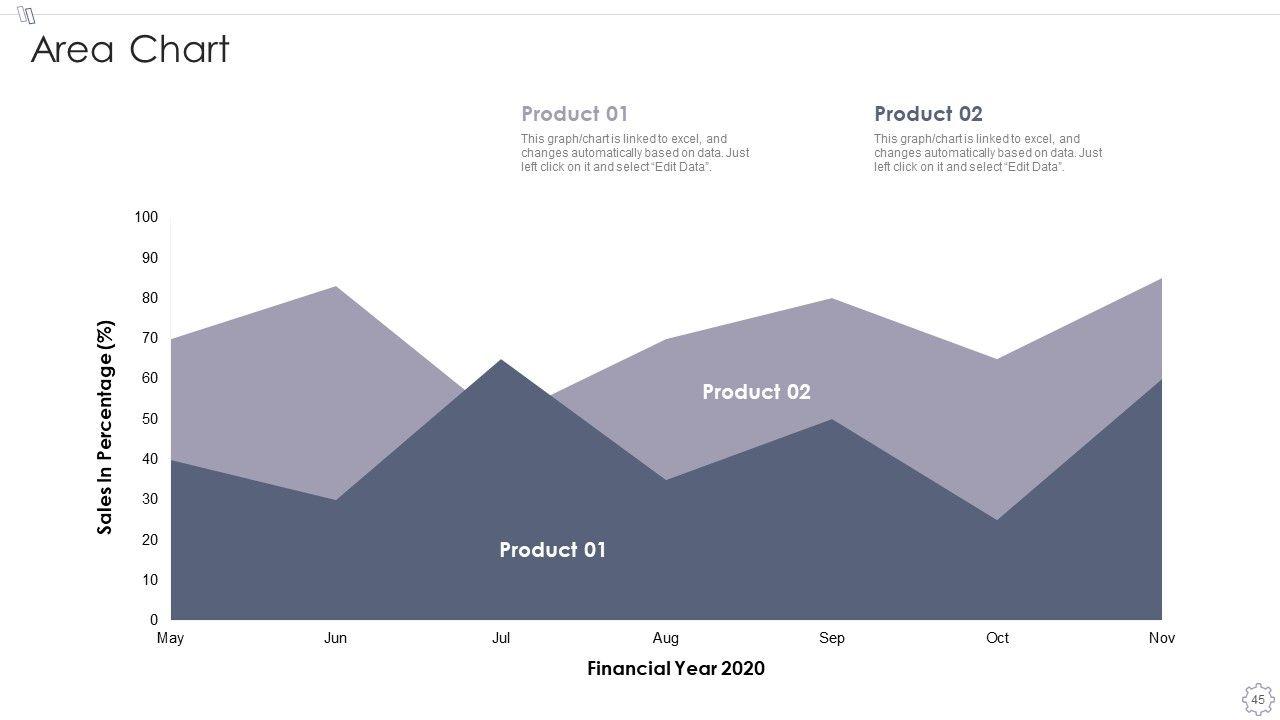Click the Sep label on the horizontal axis
Viewport: 1280px width, 720px height.
click(x=832, y=638)
